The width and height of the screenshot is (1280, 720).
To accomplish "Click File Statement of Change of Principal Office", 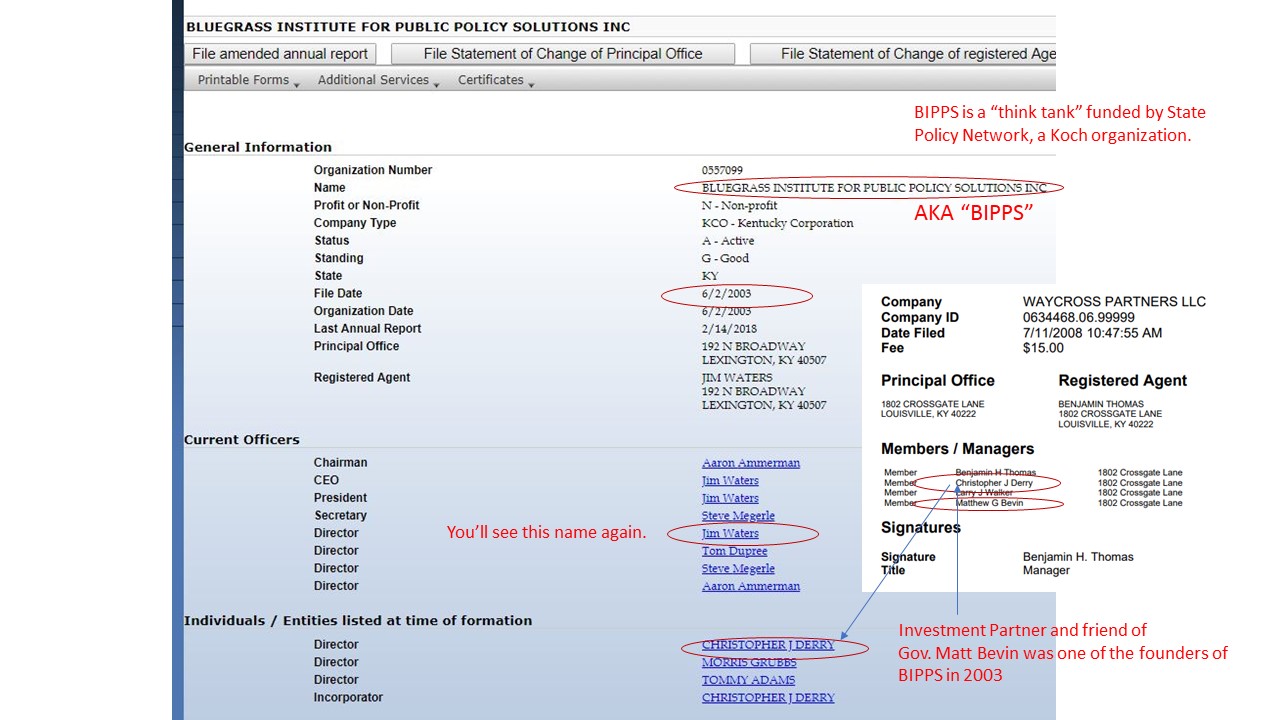I will (563, 54).
